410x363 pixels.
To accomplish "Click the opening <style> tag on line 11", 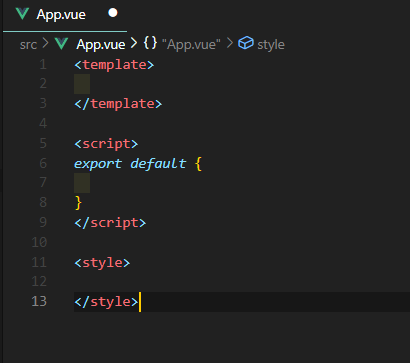I will tap(102, 263).
